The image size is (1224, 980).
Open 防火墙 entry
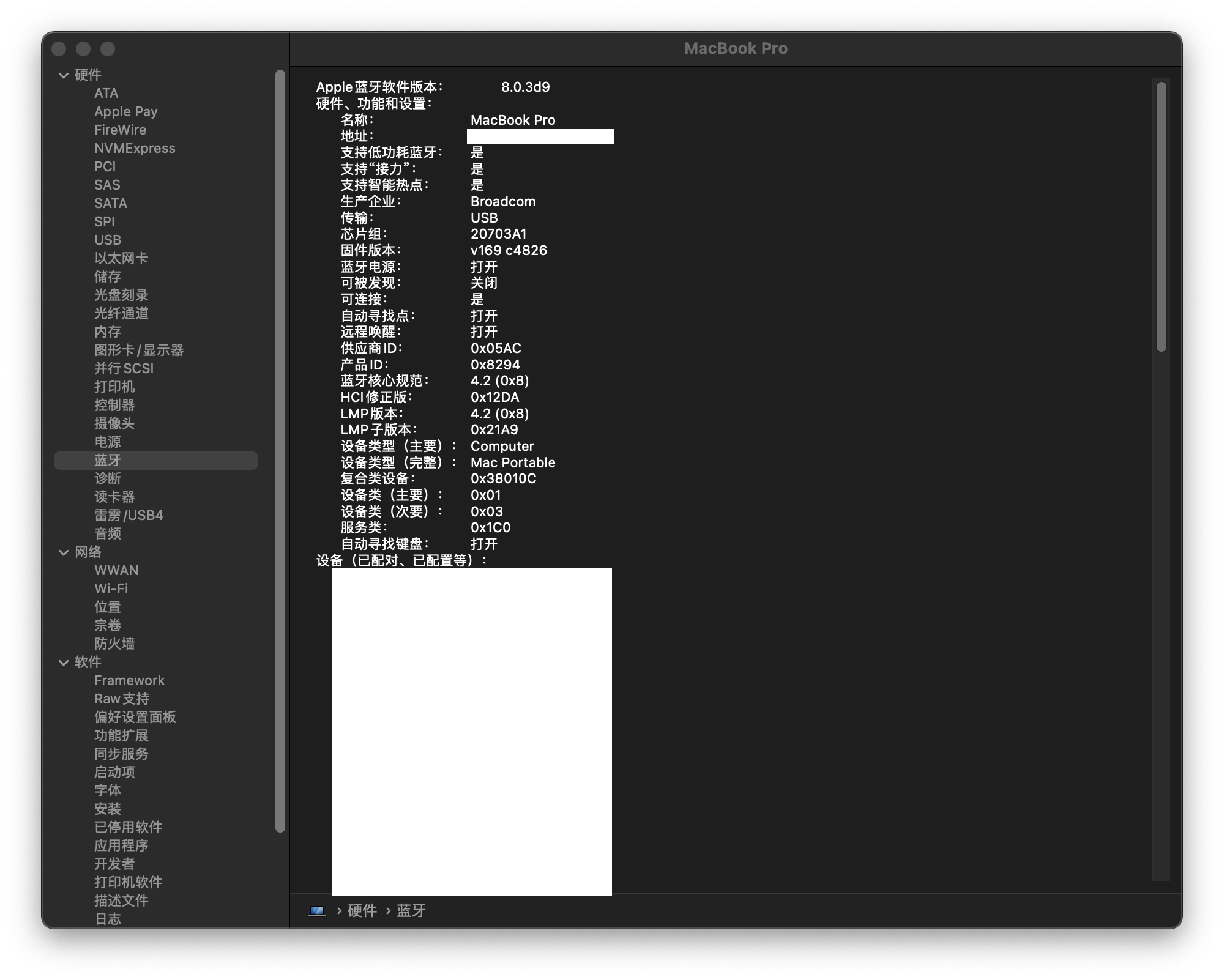pyautogui.click(x=114, y=644)
